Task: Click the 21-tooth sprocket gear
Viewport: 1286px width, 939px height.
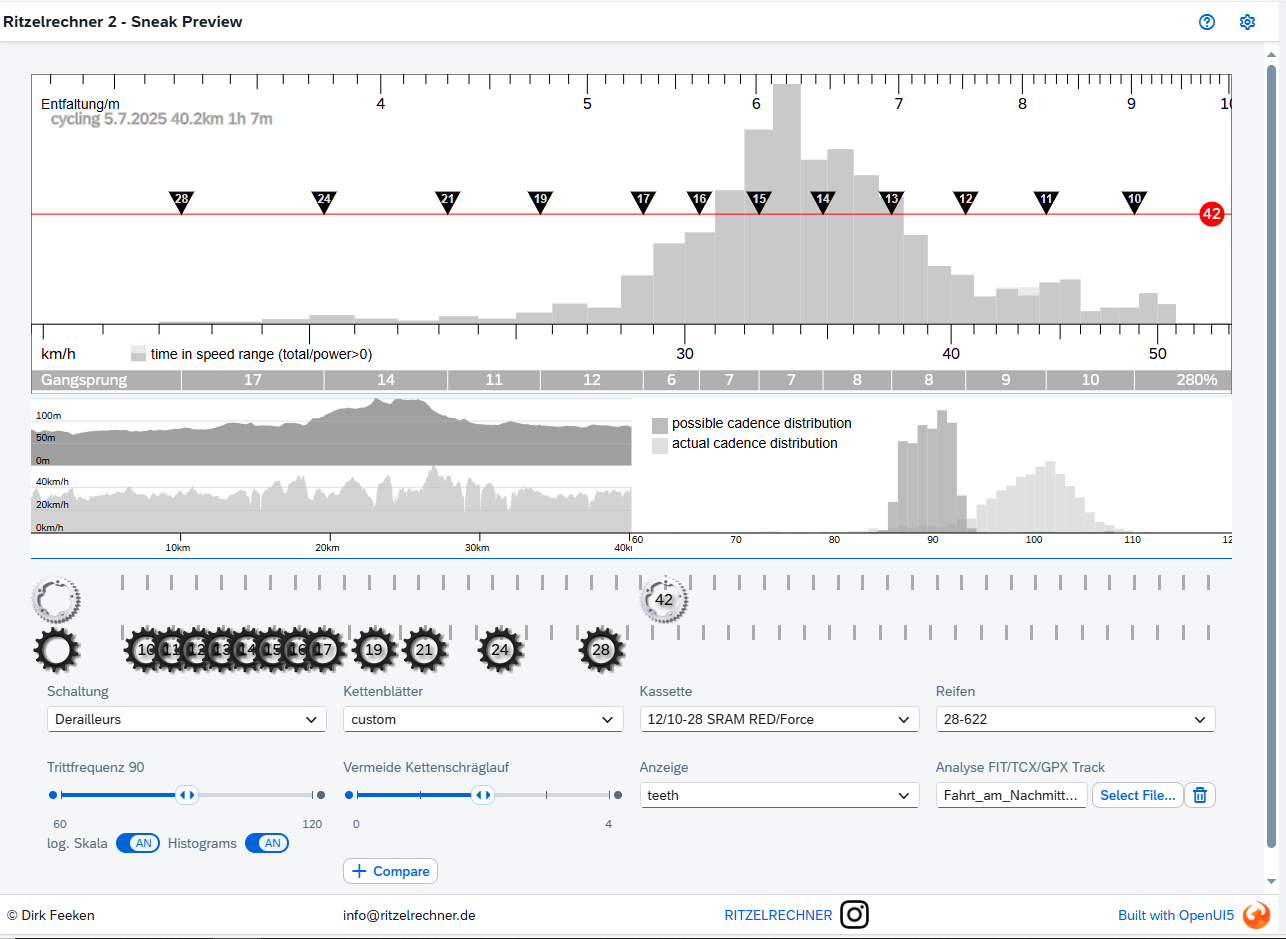Action: [x=425, y=650]
